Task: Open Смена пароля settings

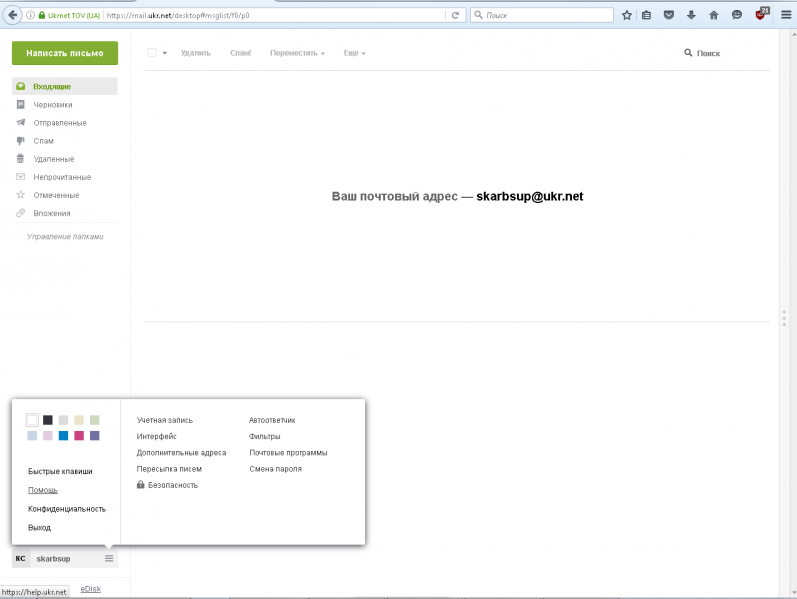Action: [x=275, y=468]
